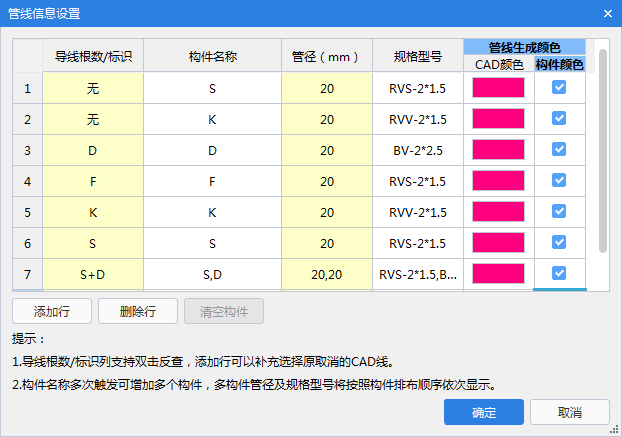Screen dimensions: 622x437
Task: Click the CAD color swatch in row 2
Action: click(498, 119)
